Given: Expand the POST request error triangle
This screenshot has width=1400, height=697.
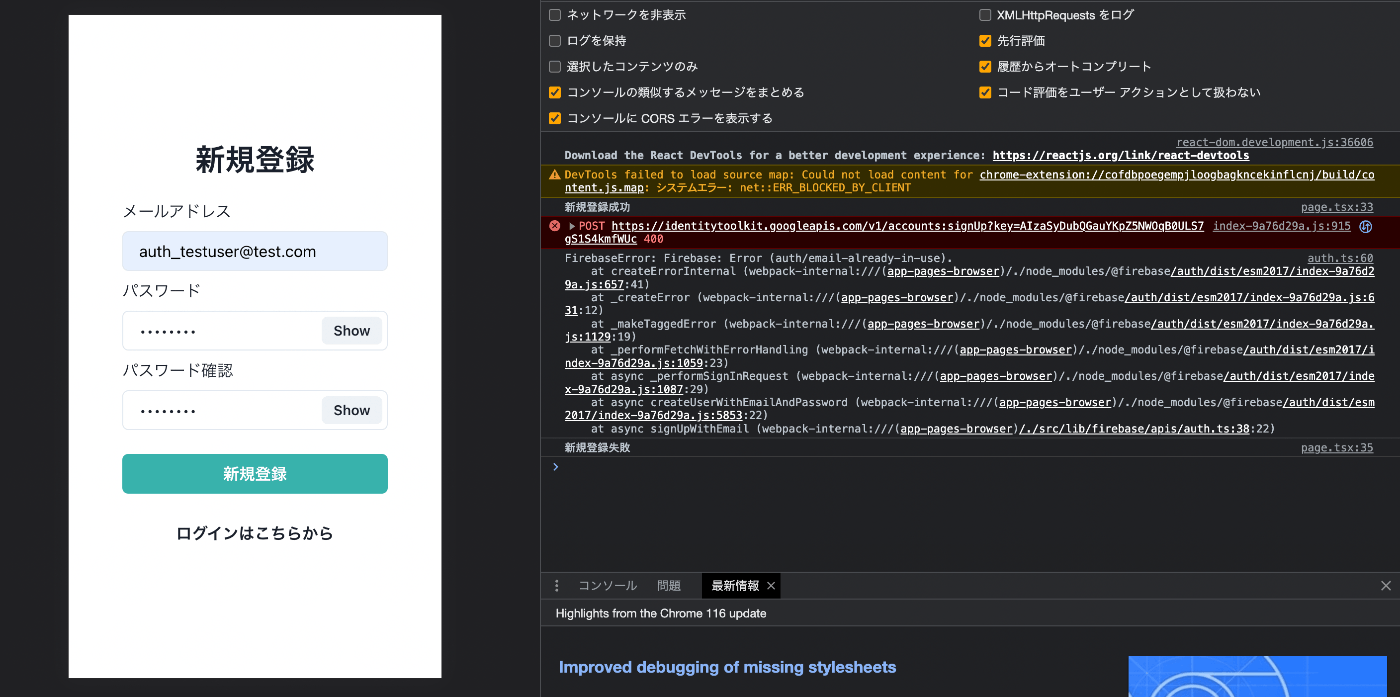Looking at the screenshot, I should (x=572, y=227).
